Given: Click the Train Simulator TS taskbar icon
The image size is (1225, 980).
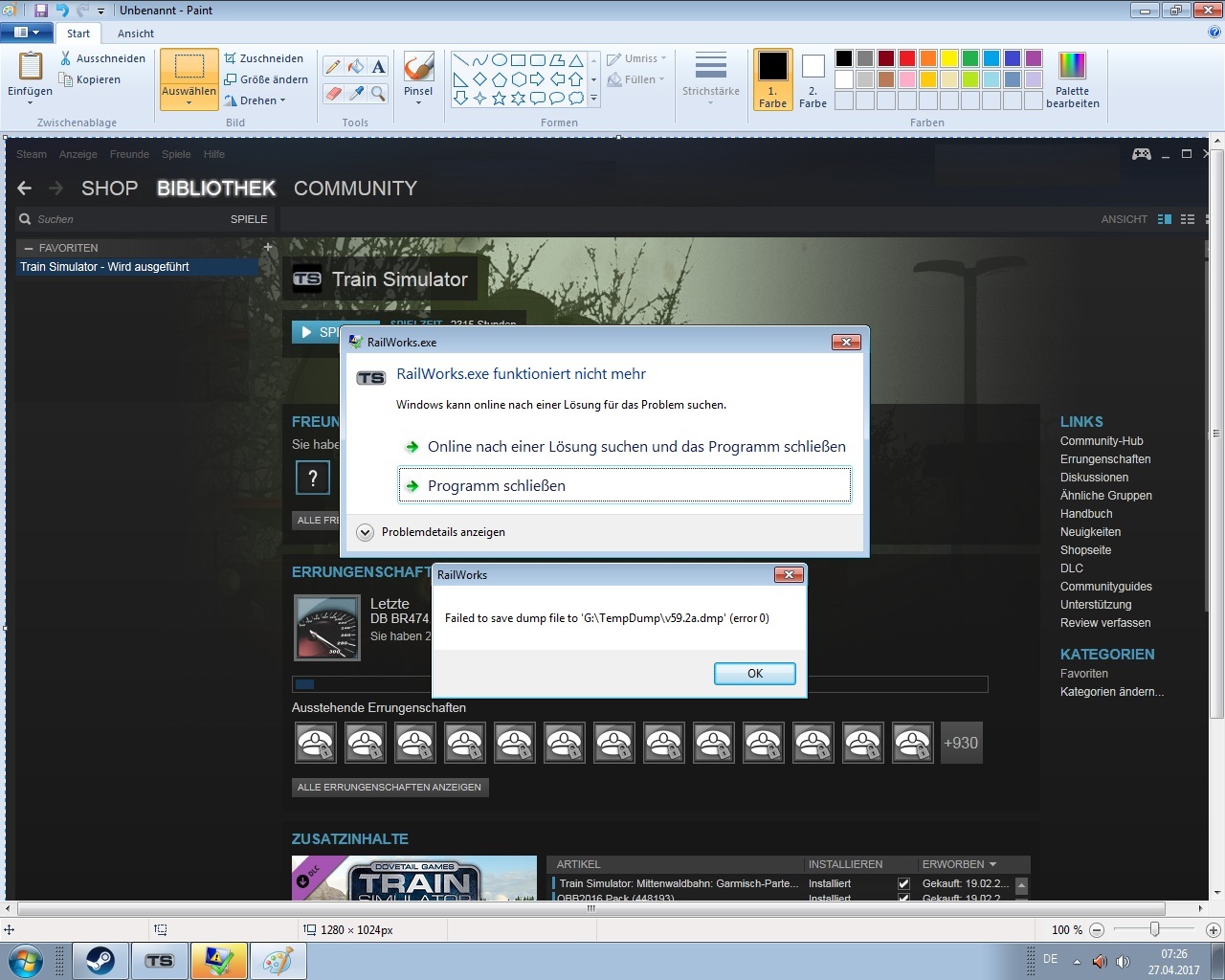Looking at the screenshot, I should (160, 960).
